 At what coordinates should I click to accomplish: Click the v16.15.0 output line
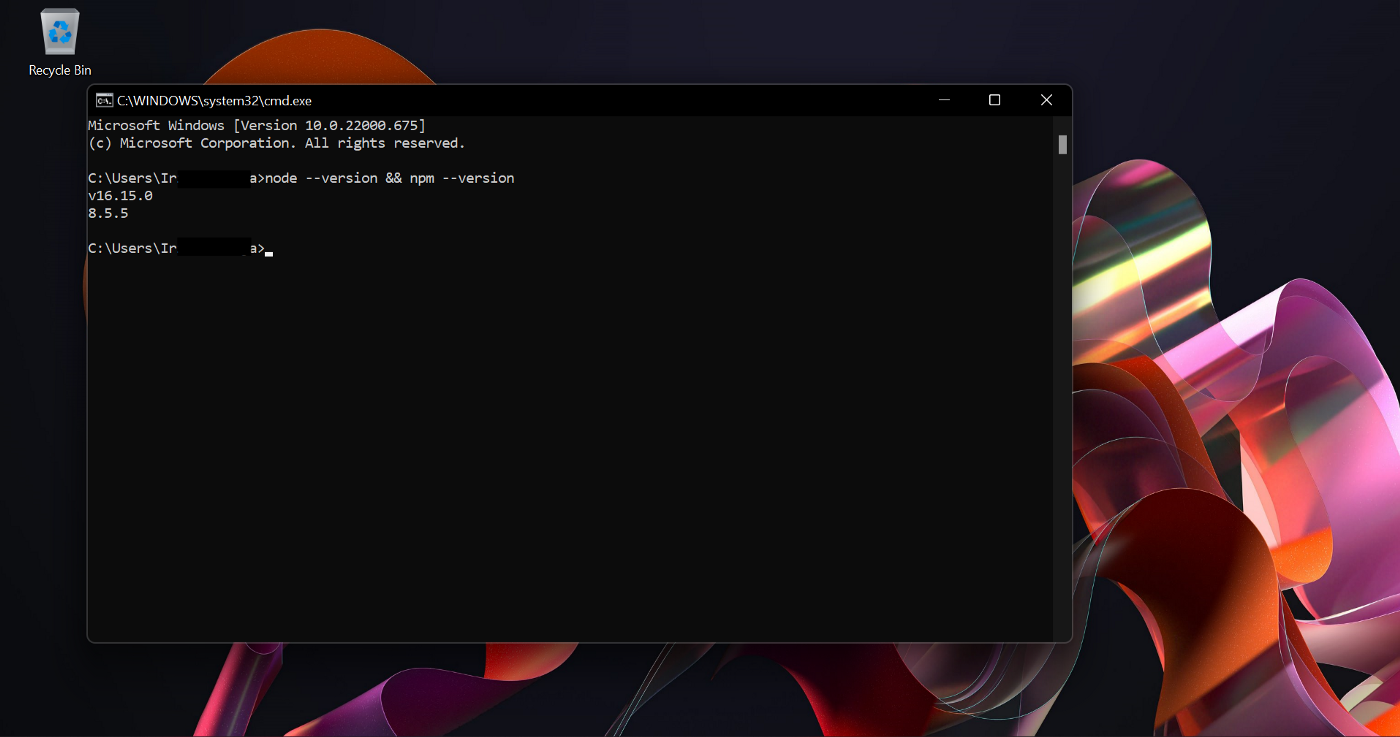tap(120, 196)
